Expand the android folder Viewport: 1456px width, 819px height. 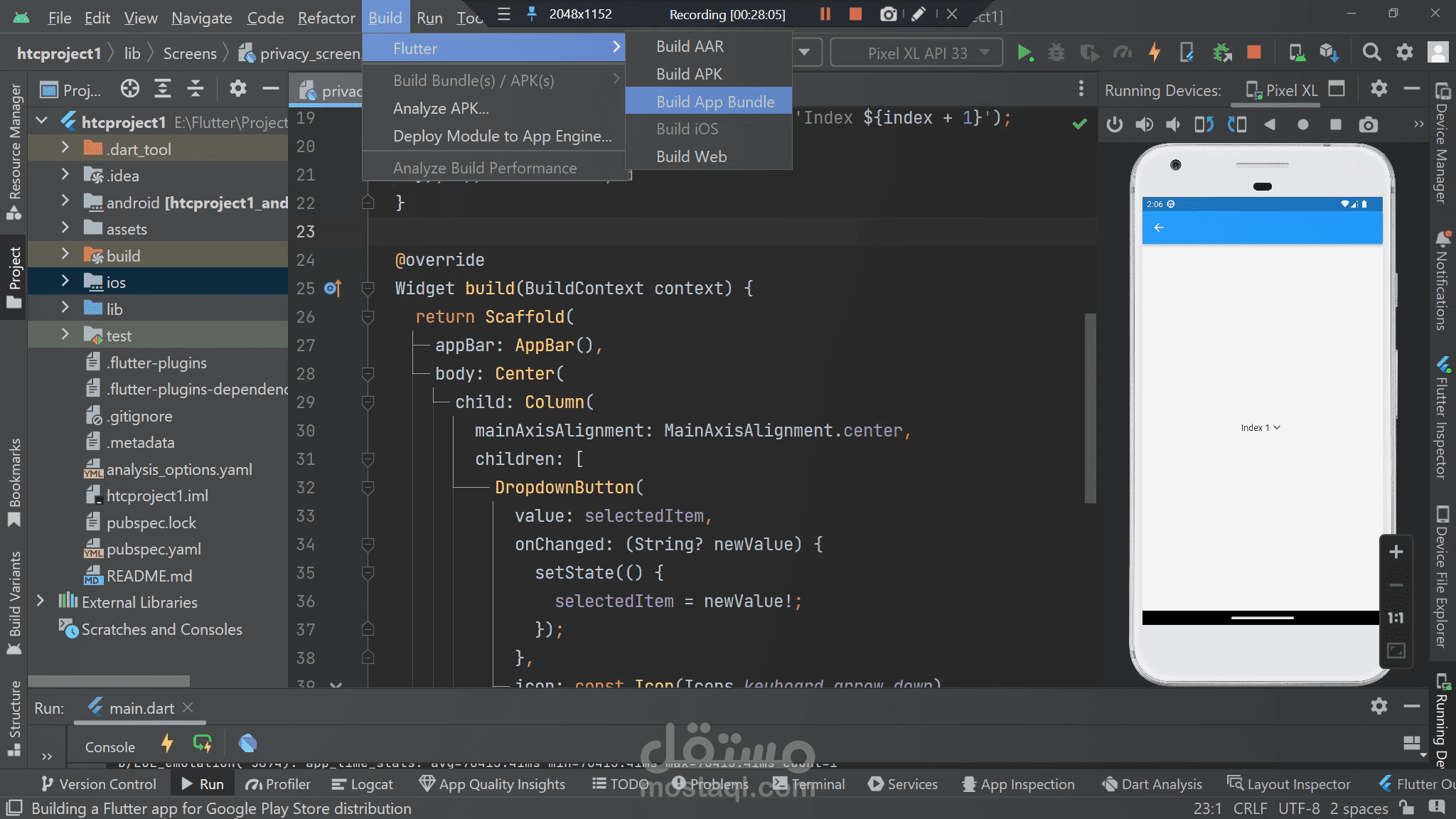pos(65,202)
